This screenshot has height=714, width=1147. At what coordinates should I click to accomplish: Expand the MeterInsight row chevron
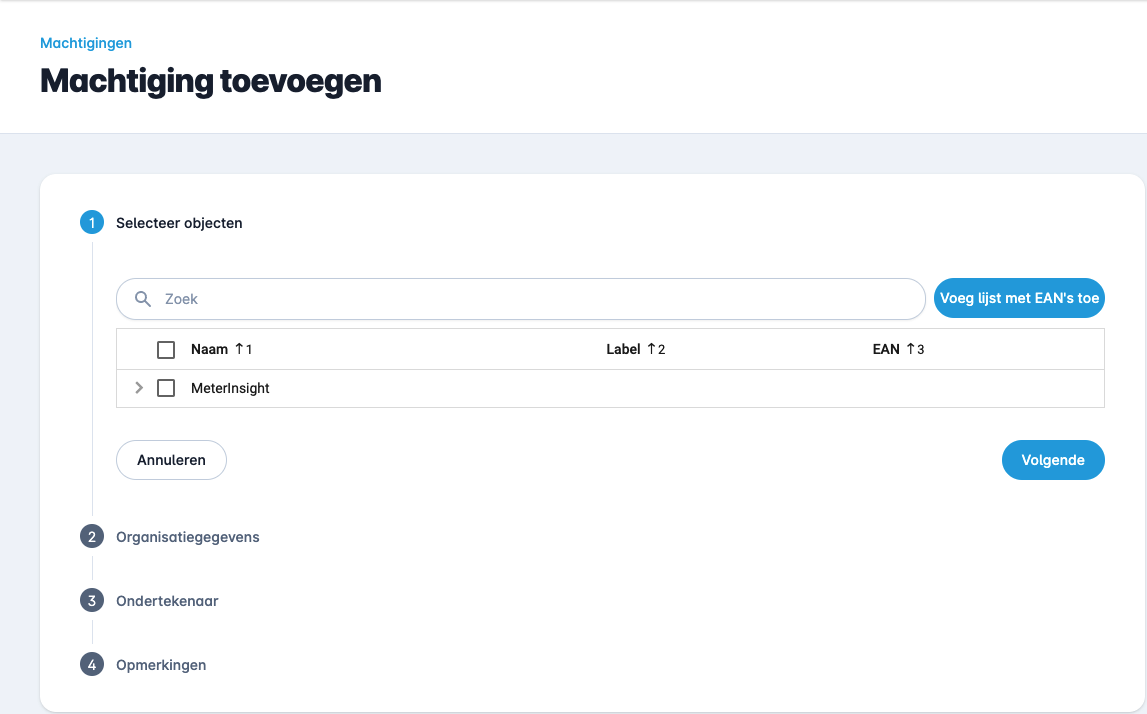click(x=139, y=388)
